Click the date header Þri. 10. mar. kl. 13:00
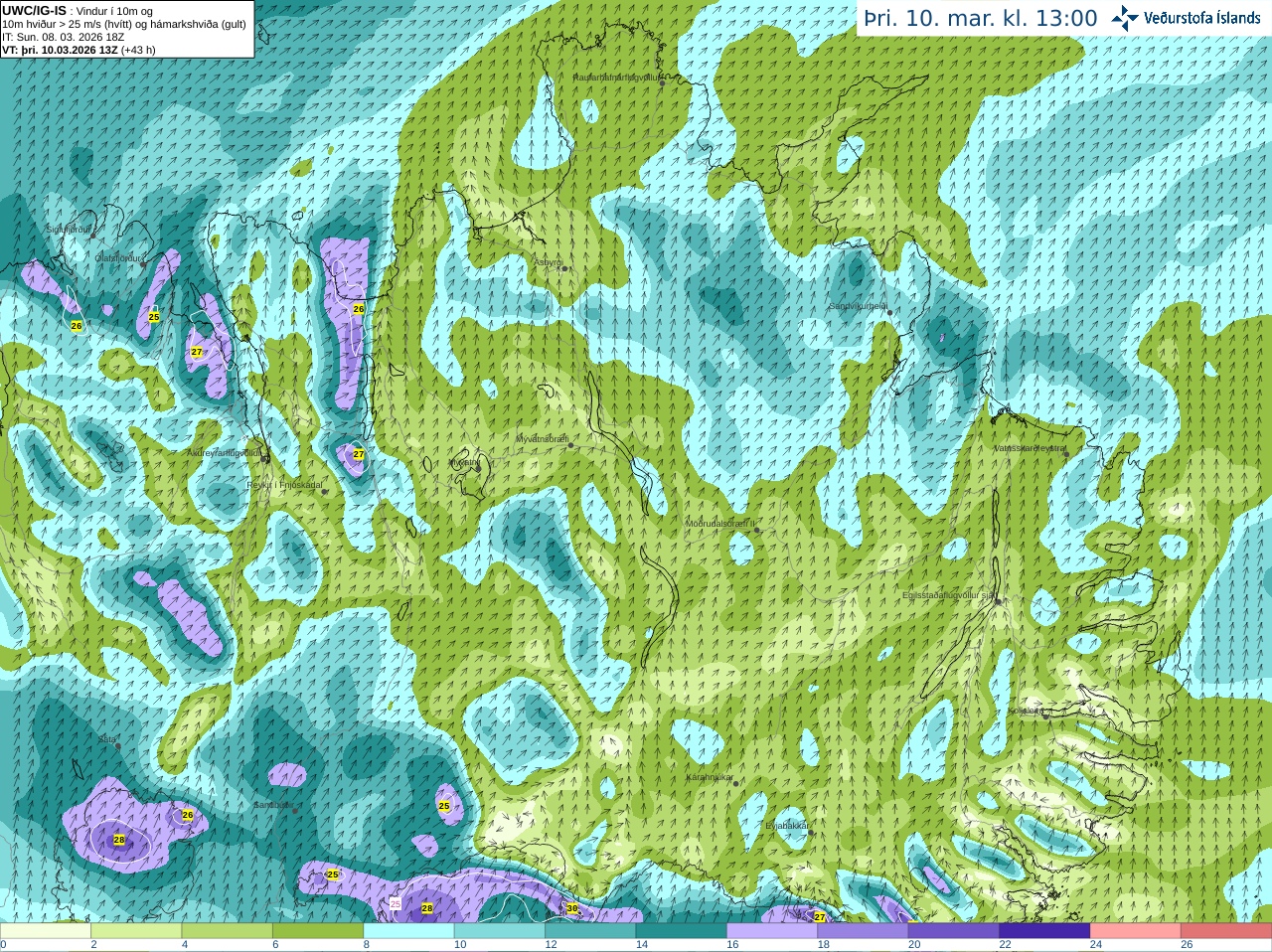The image size is (1272, 952). coord(981,19)
